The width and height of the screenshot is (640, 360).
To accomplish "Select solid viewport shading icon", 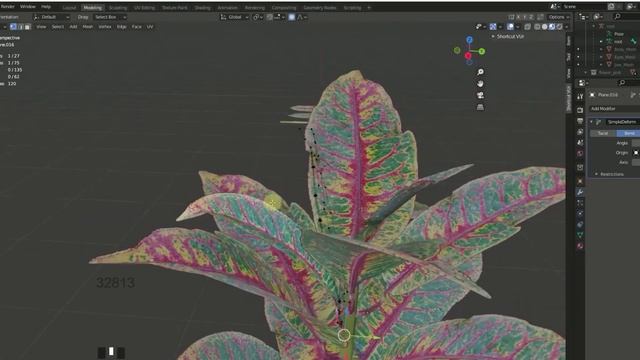I will click(x=544, y=27).
